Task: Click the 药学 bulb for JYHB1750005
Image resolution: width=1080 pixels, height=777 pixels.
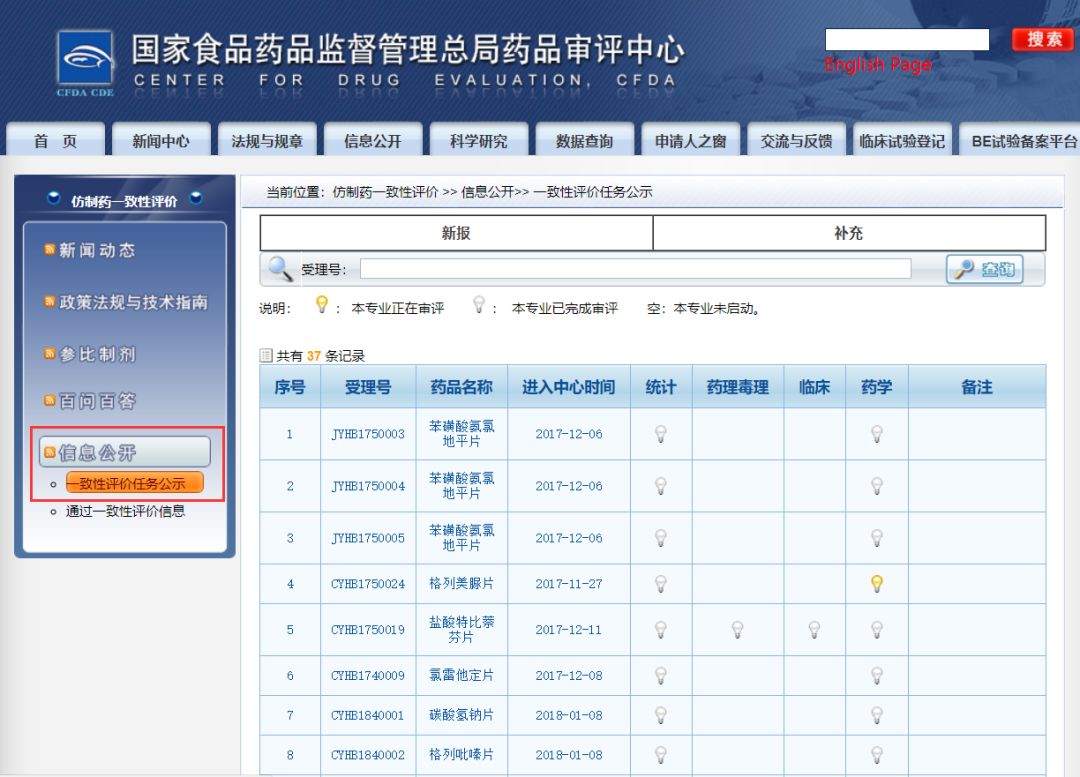Action: point(877,538)
